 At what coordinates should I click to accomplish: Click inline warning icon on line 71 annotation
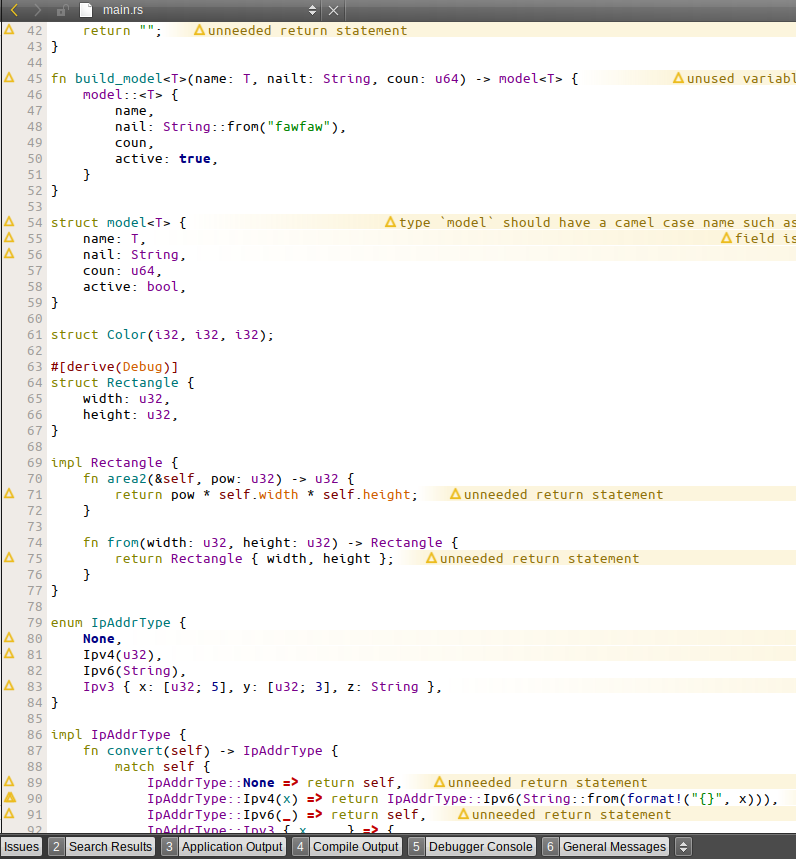(455, 494)
